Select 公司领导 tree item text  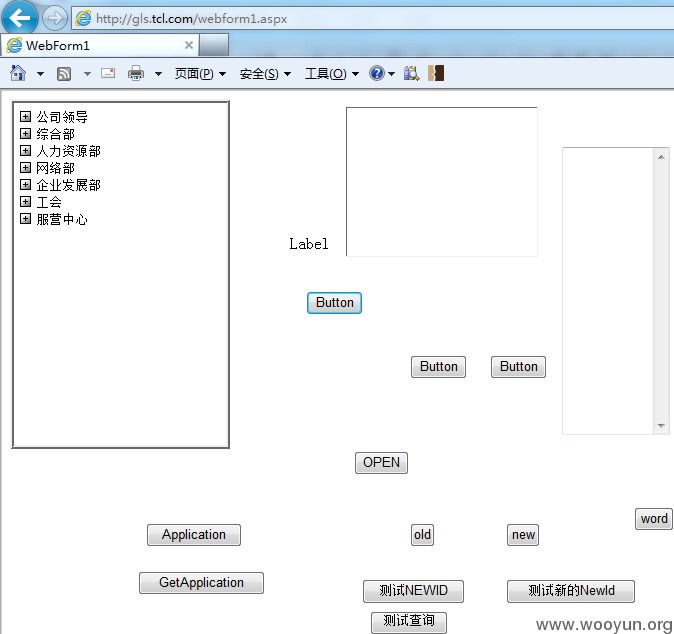pos(62,116)
